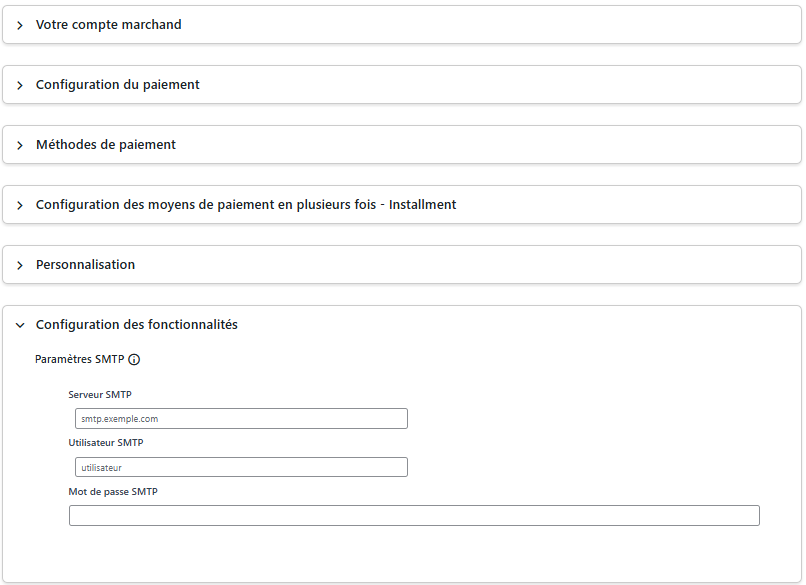Expand Votre compte marchand chevron
Screen dimensions: 806x585
coord(20,25)
